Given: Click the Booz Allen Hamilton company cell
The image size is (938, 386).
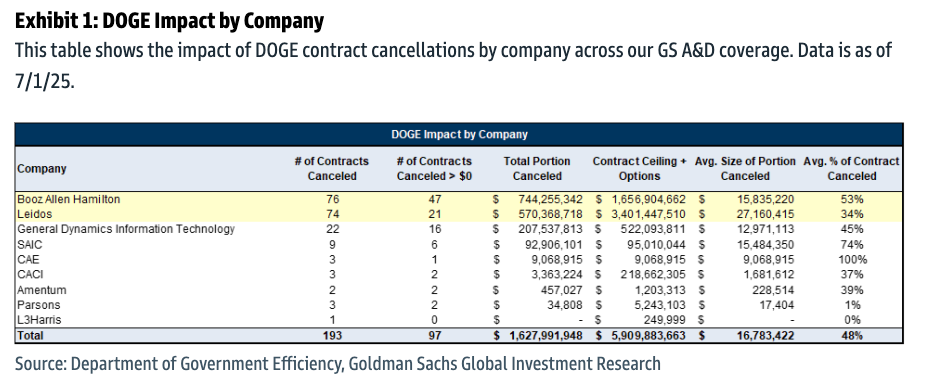Looking at the screenshot, I should point(69,199).
